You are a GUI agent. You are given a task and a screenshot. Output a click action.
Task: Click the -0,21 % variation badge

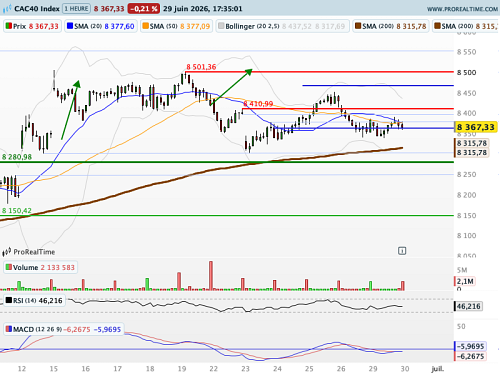tap(144, 9)
